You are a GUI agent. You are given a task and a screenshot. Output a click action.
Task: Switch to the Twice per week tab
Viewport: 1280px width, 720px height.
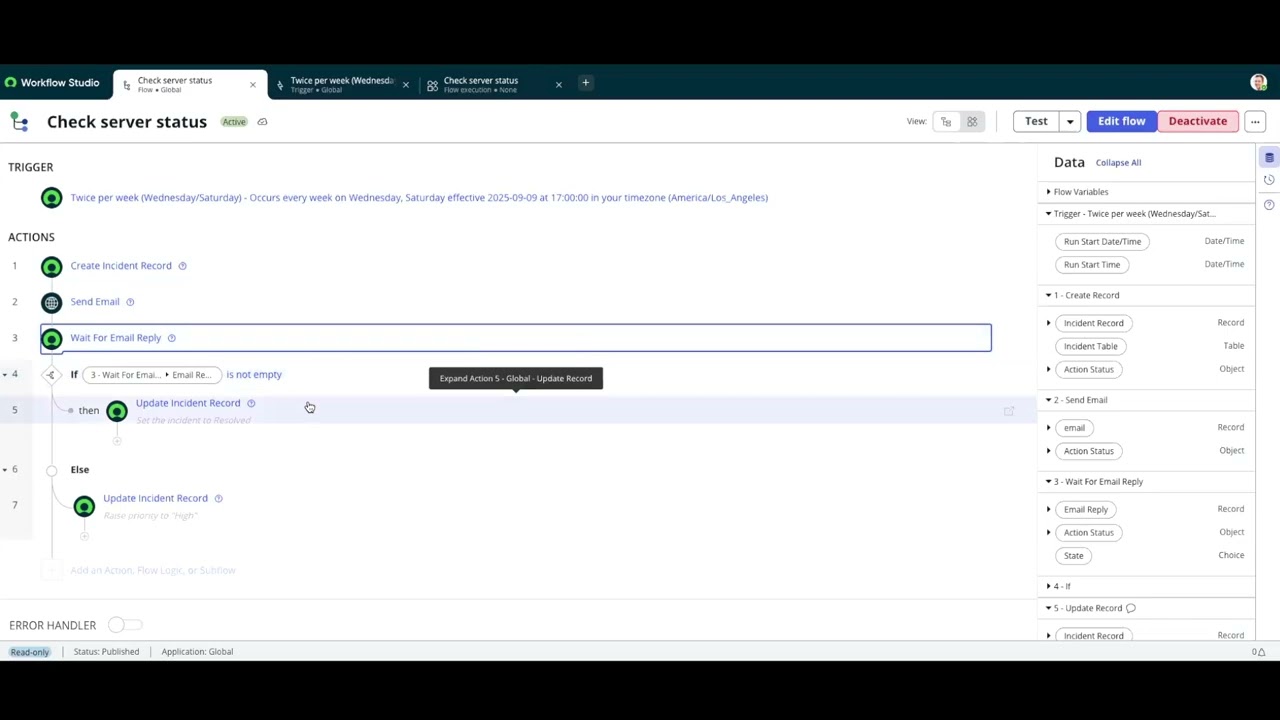point(340,82)
